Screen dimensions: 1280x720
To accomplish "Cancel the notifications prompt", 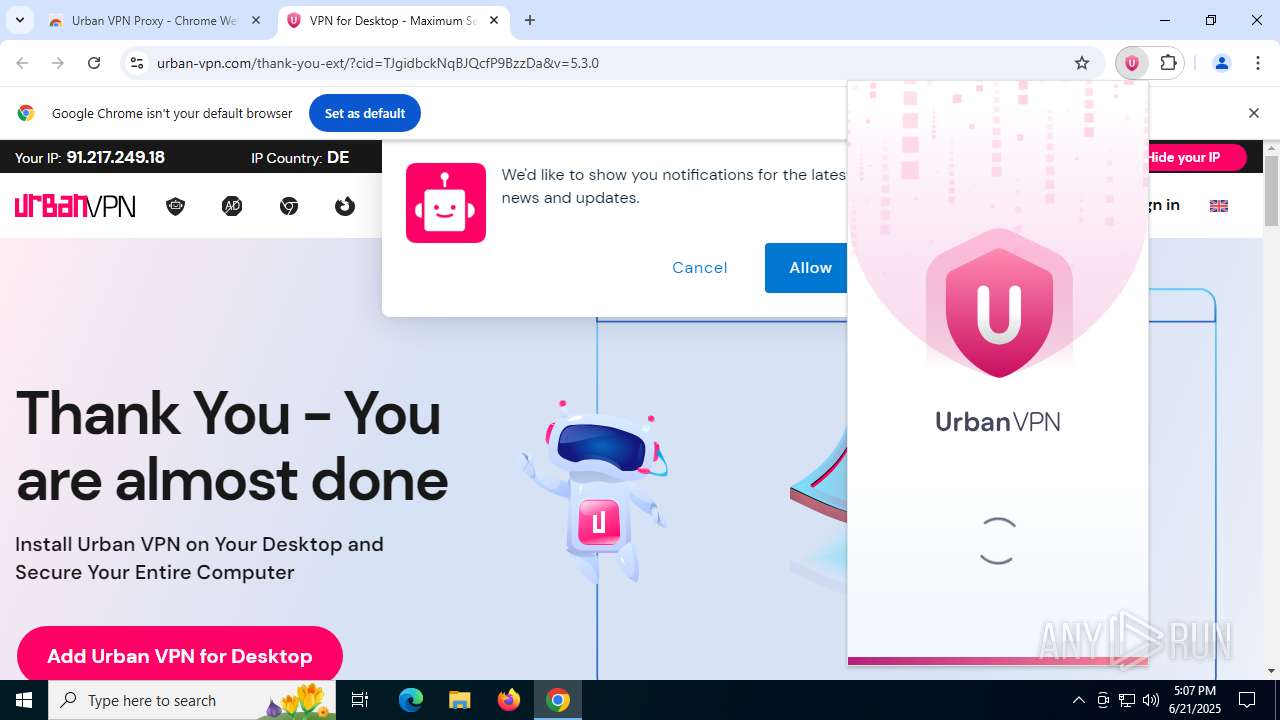I will tap(700, 268).
